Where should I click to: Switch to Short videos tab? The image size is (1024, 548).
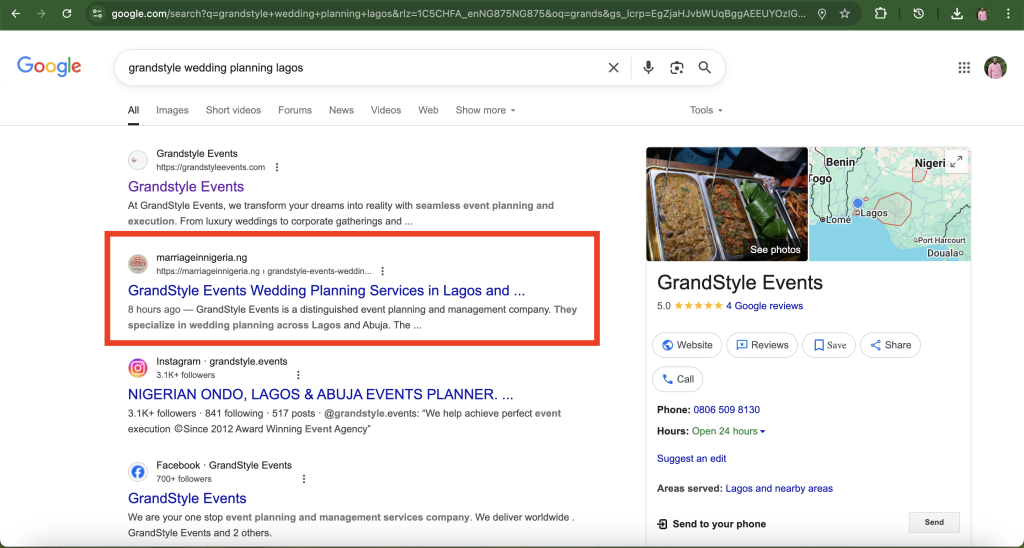click(233, 110)
